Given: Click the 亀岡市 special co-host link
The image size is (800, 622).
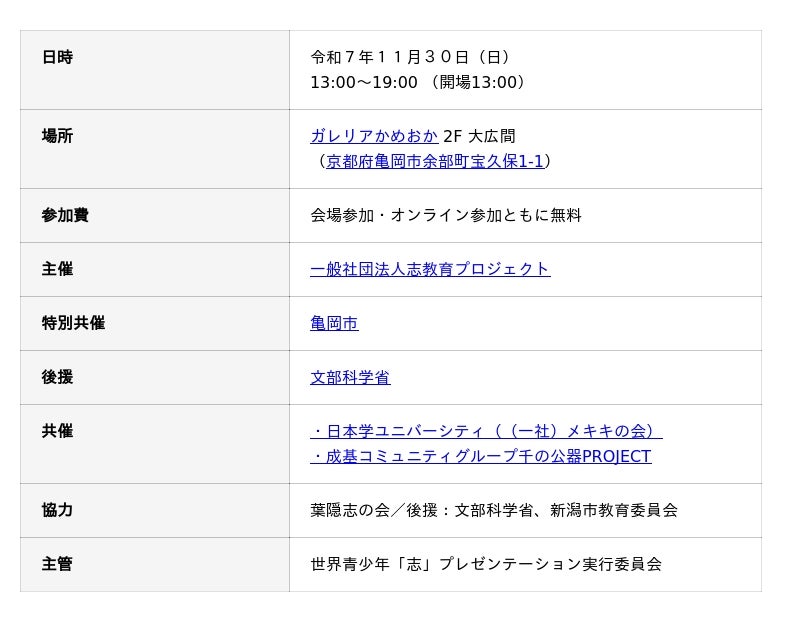Looking at the screenshot, I should pos(334,323).
